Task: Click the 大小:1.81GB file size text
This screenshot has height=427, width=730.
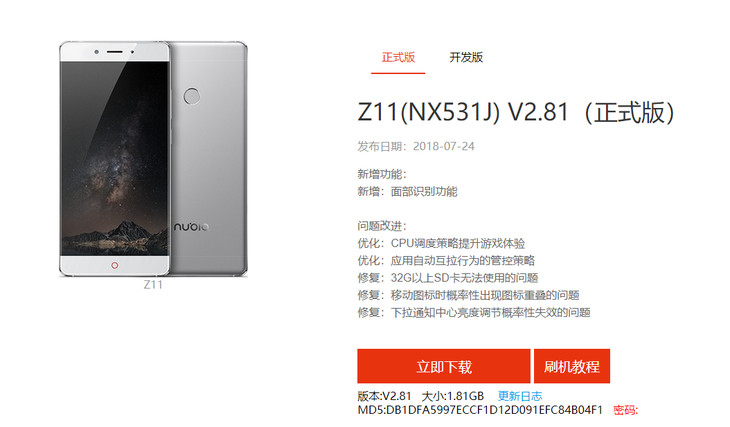Action: tap(453, 396)
